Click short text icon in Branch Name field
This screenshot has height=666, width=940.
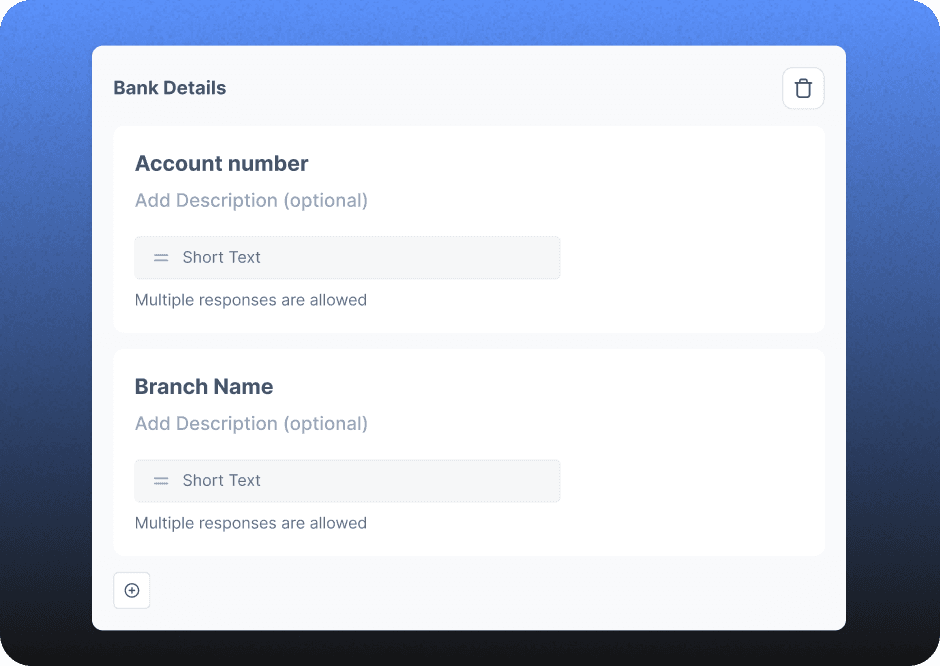[x=161, y=481]
